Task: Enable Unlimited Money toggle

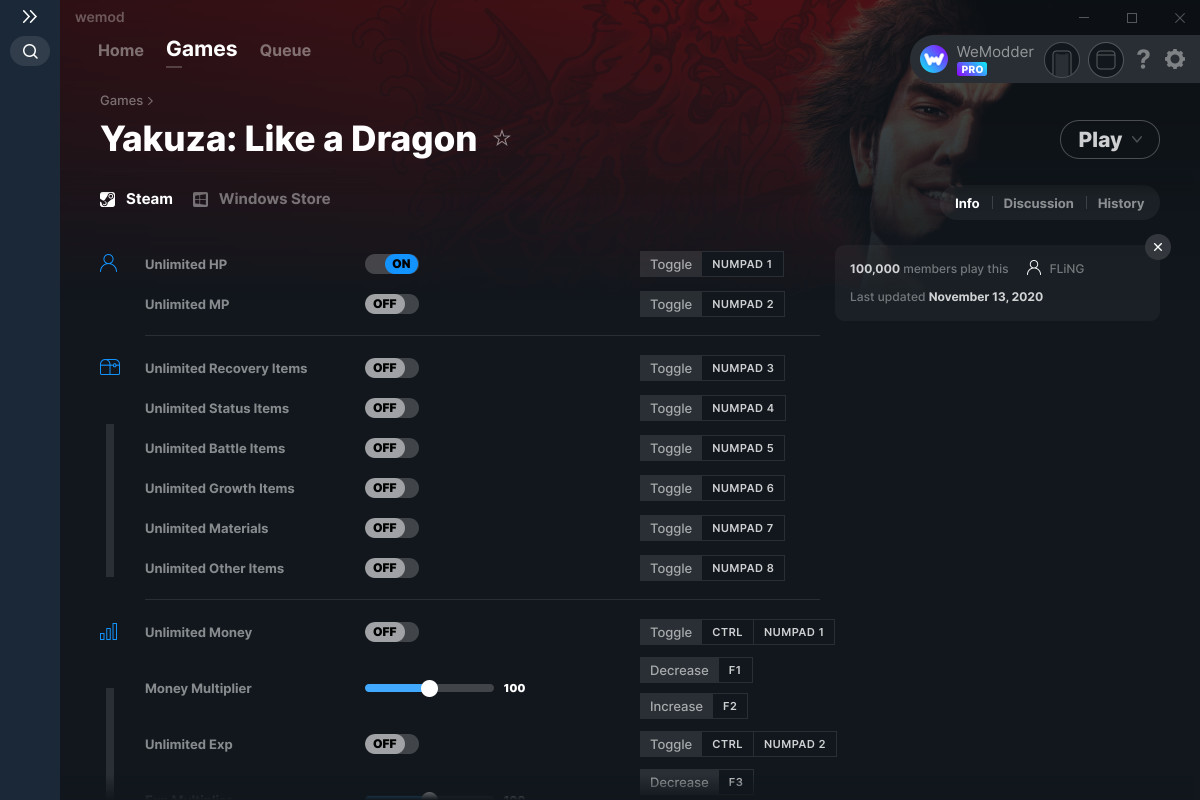Action: pos(392,632)
